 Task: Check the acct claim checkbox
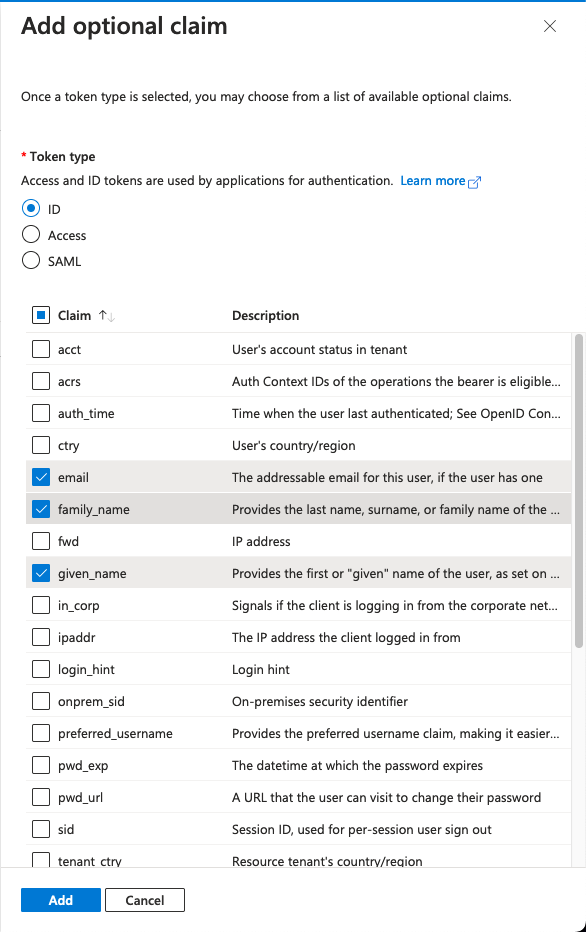[41, 349]
